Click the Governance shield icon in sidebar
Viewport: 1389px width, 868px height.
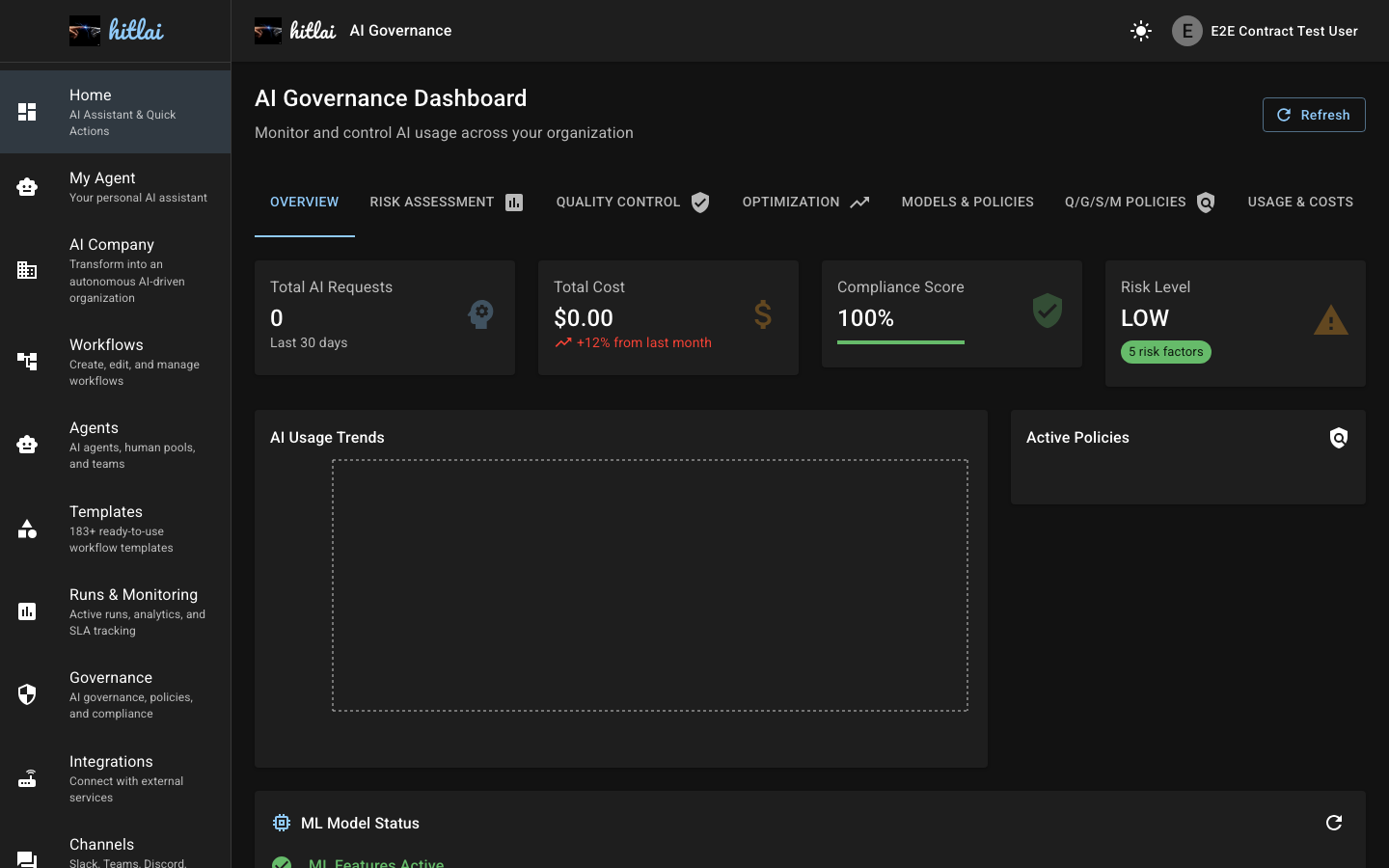(x=27, y=694)
